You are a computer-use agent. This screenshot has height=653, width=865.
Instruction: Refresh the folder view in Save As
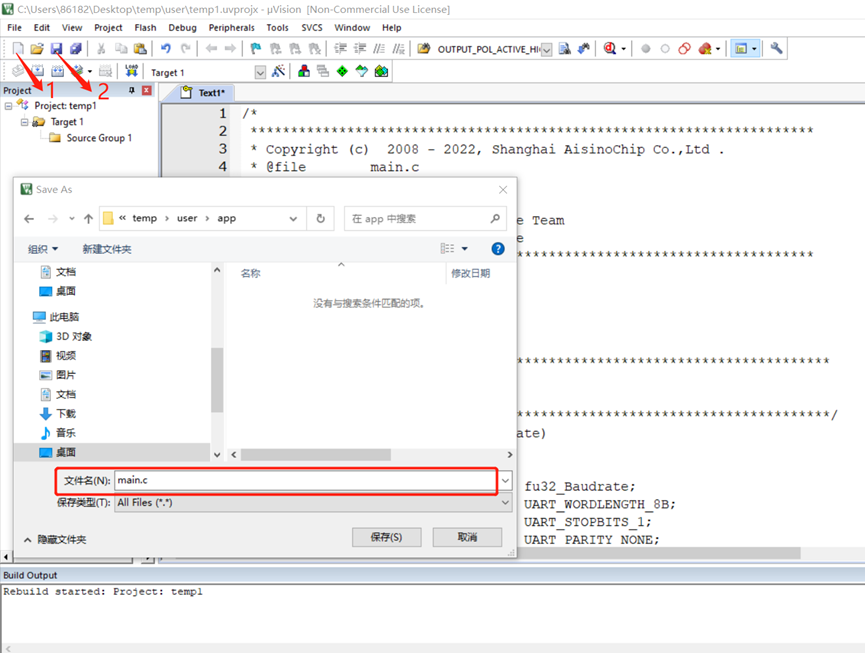pos(321,218)
